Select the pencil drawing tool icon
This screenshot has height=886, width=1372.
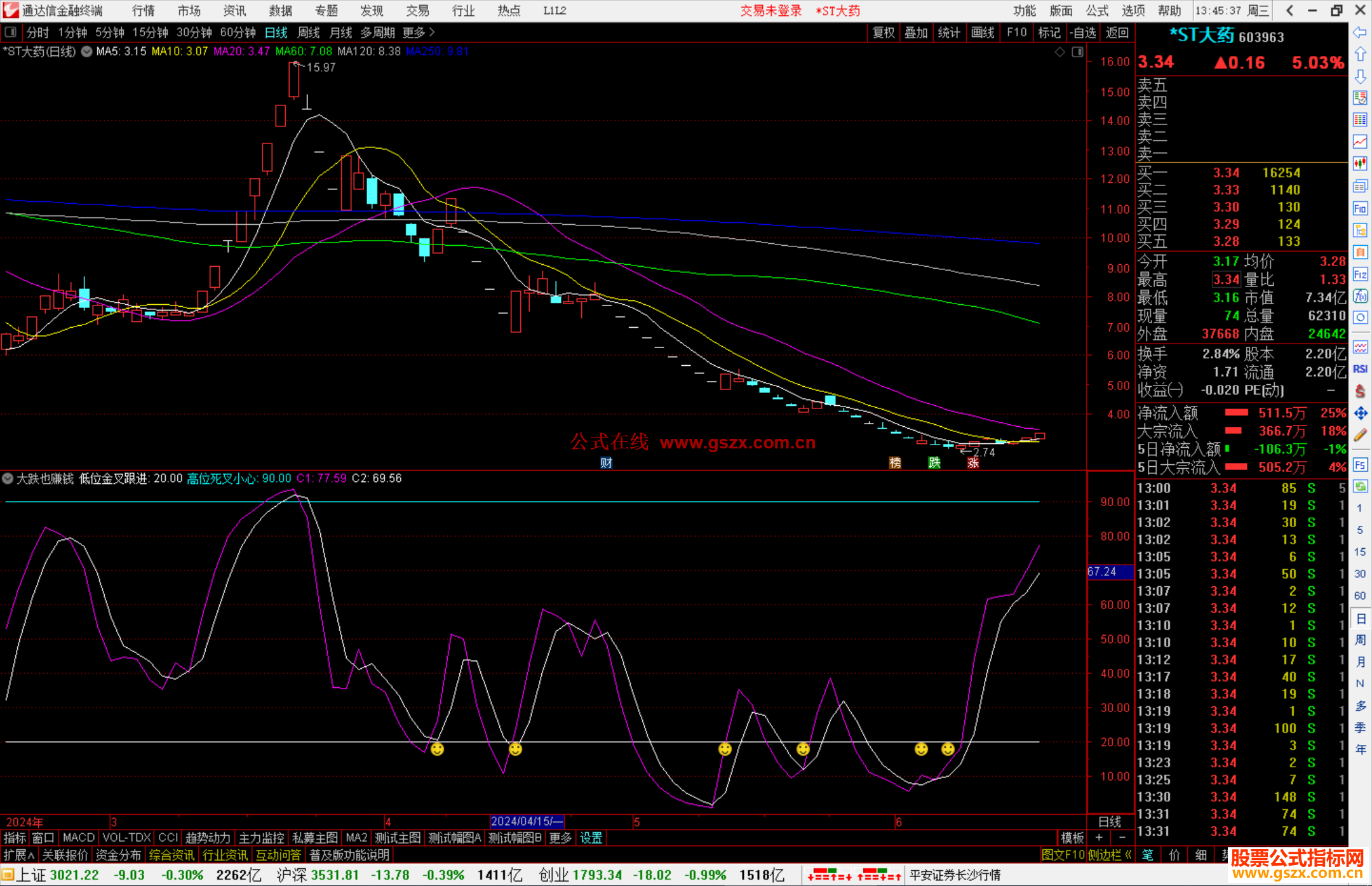coord(1360,435)
